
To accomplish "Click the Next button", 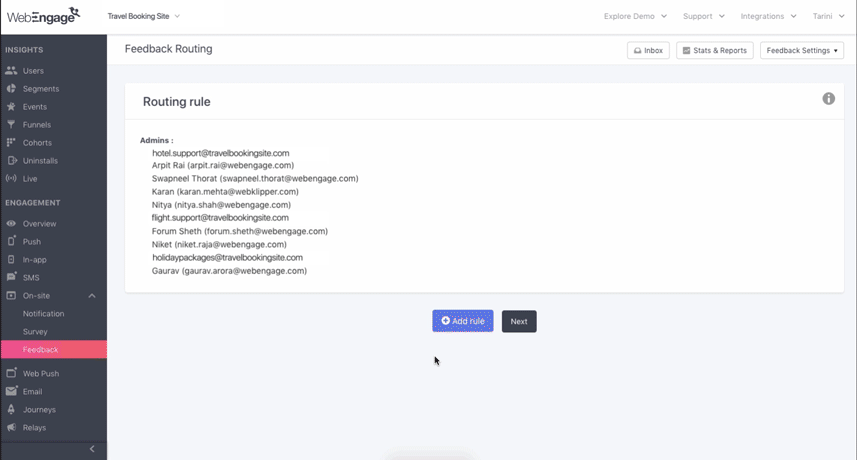I will tap(519, 321).
